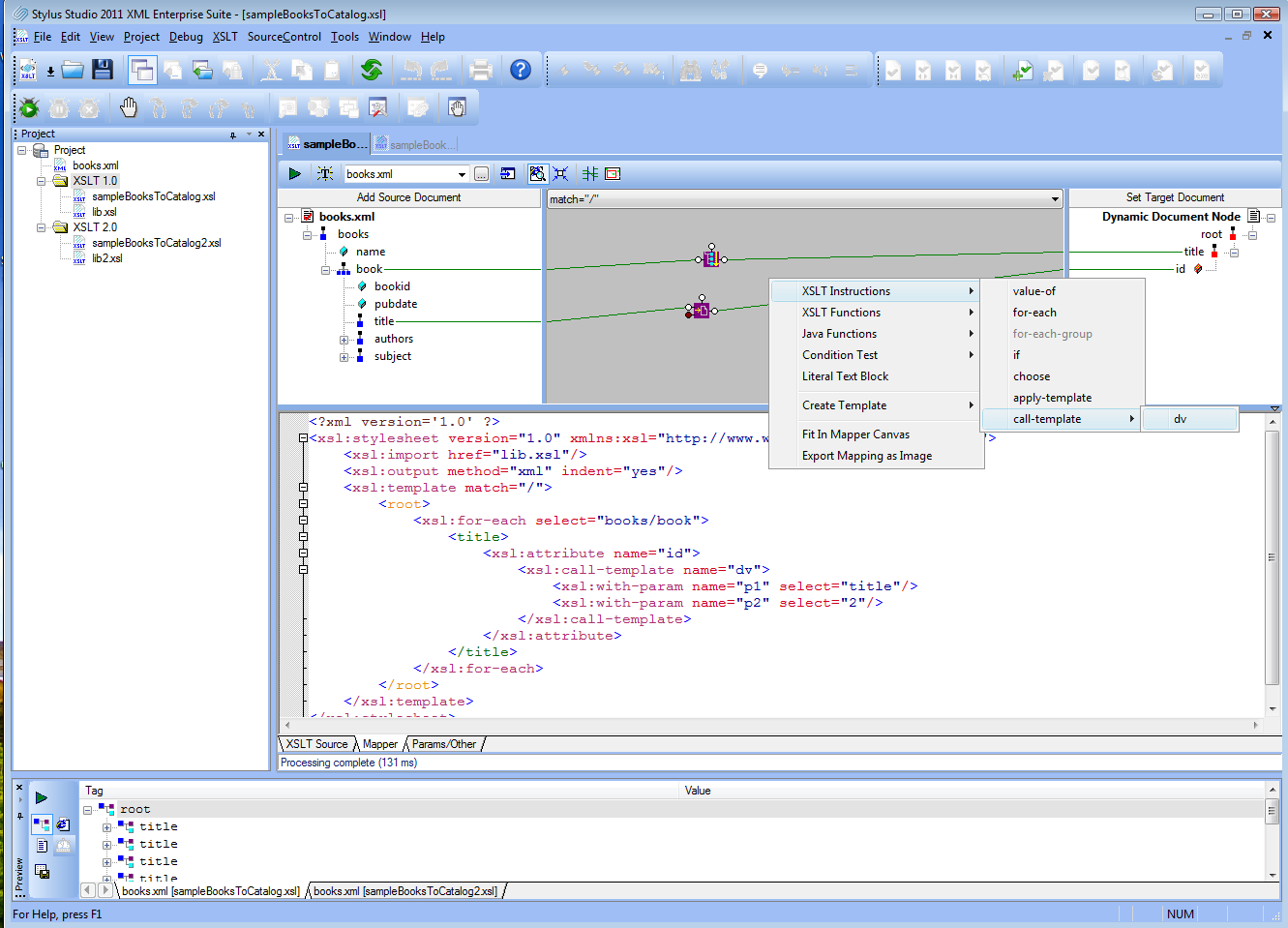Image resolution: width=1288 pixels, height=928 pixels.
Task: Click the green Refresh arrows icon
Action: (x=372, y=70)
